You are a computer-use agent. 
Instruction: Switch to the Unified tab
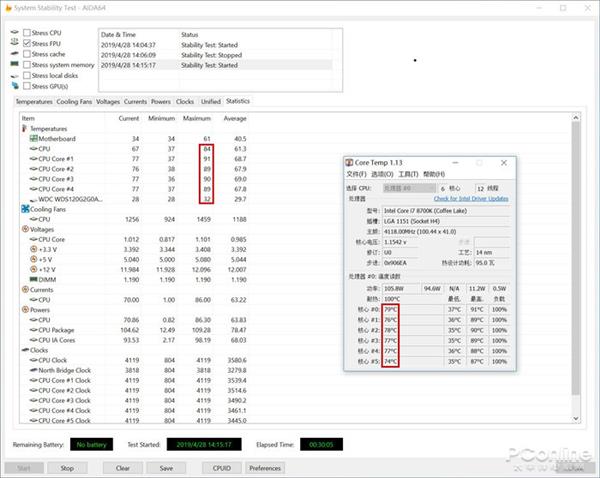click(x=210, y=102)
